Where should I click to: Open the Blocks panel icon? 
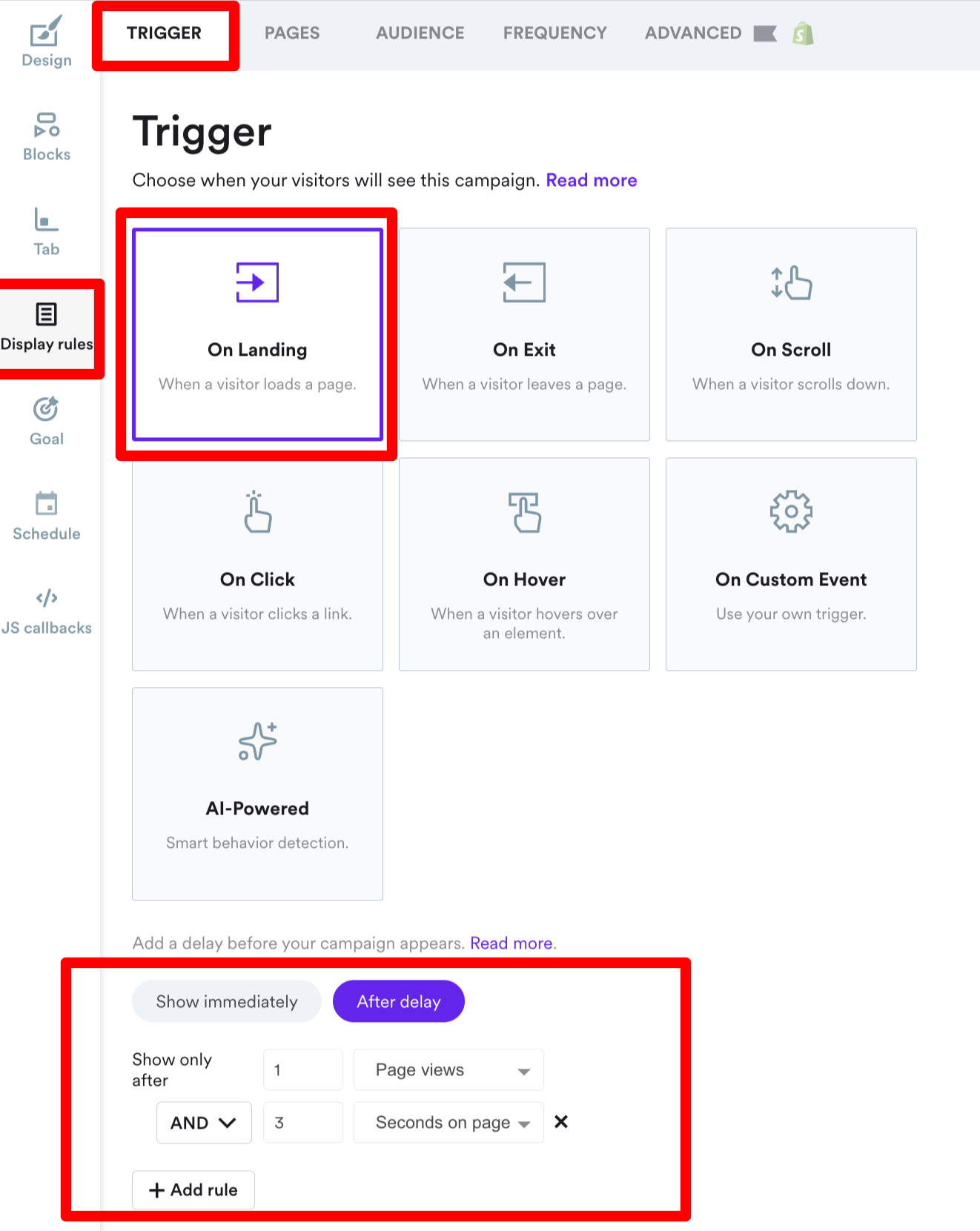(x=46, y=126)
